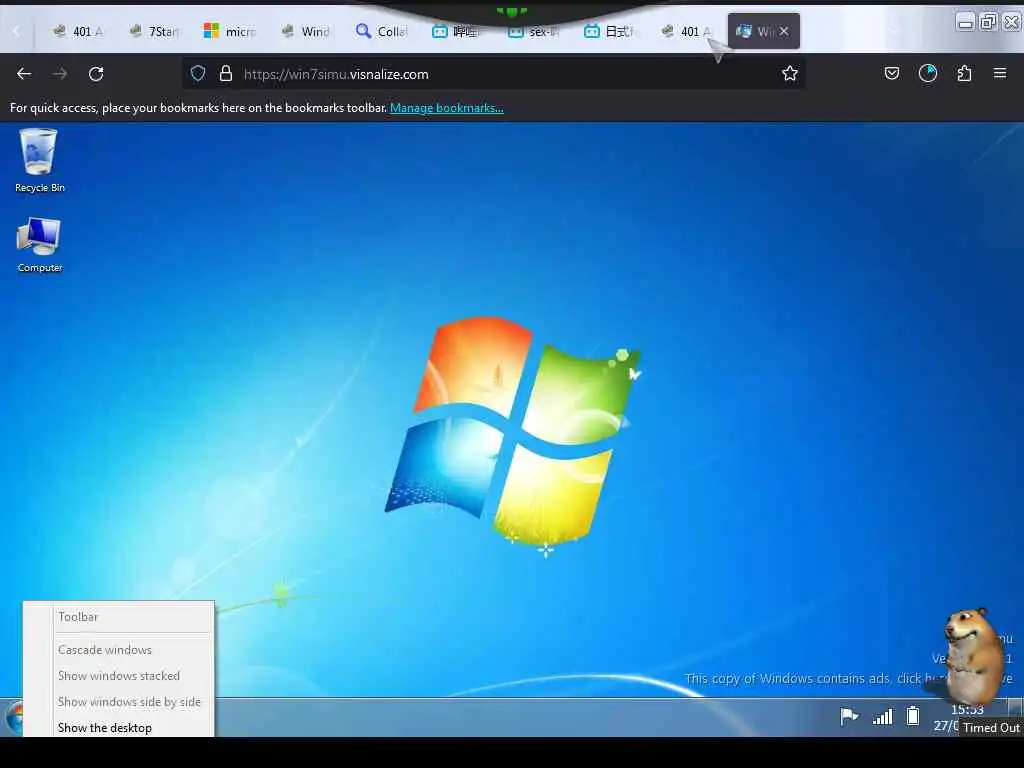This screenshot has height=768, width=1024.
Task: Open the extensions puzzle icon
Action: pyautogui.click(x=964, y=74)
